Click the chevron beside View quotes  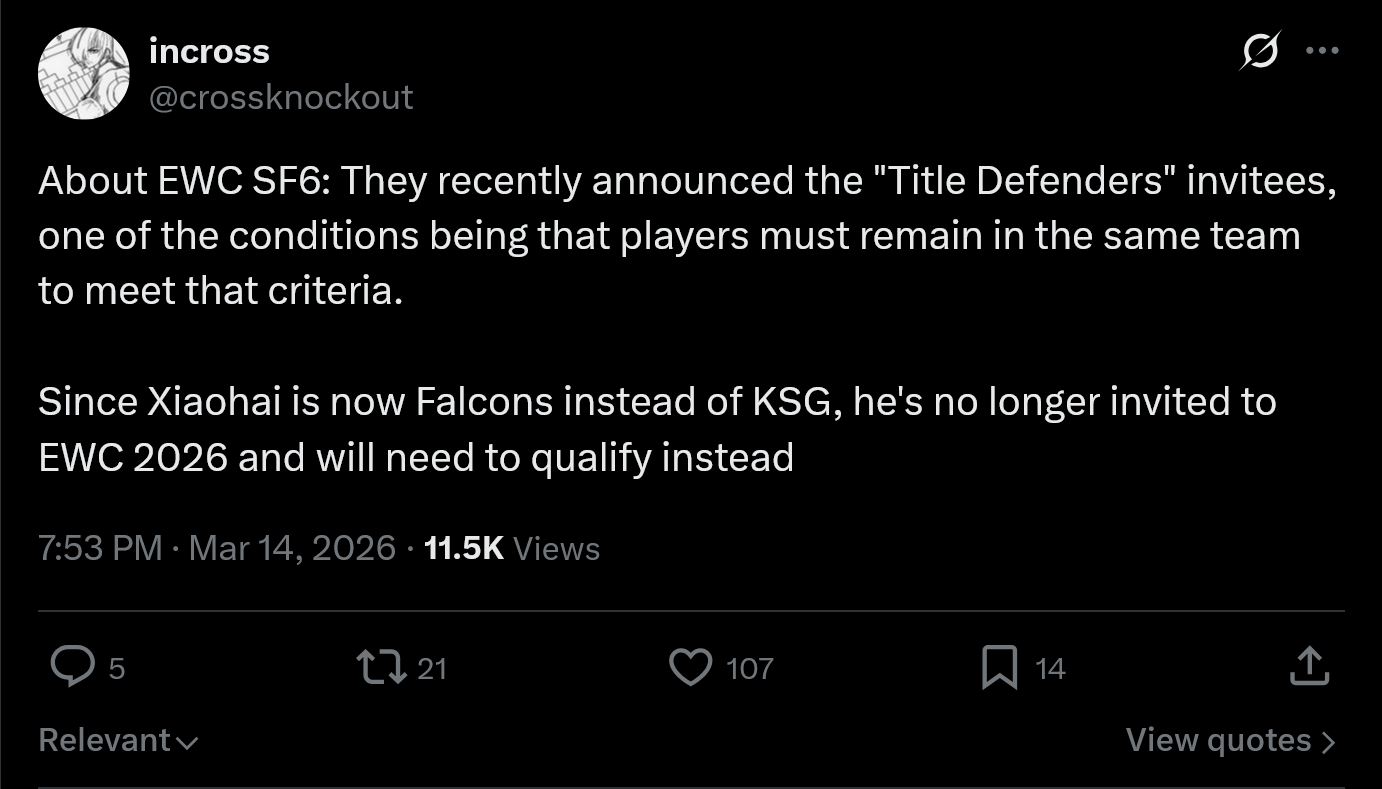point(1328,741)
